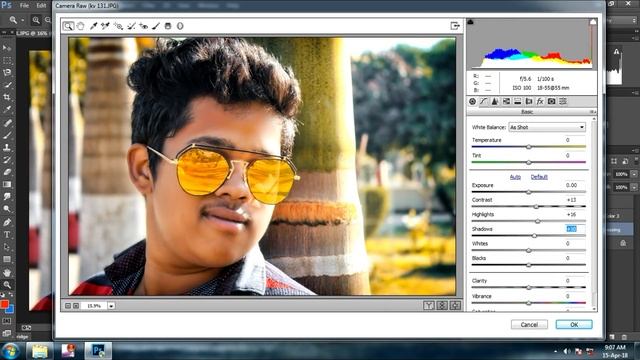Open the Photoshop File menu
Image resolution: width=640 pixels, height=360 pixels.
(24, 6)
